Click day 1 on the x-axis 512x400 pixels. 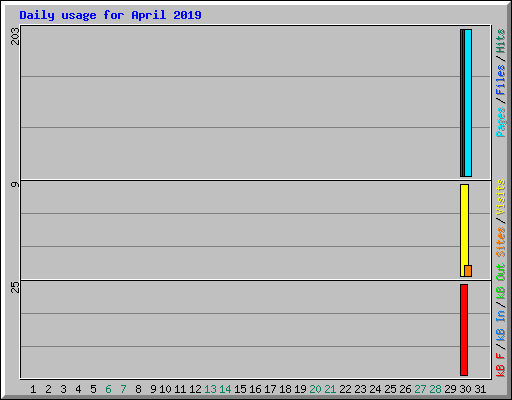point(33,389)
